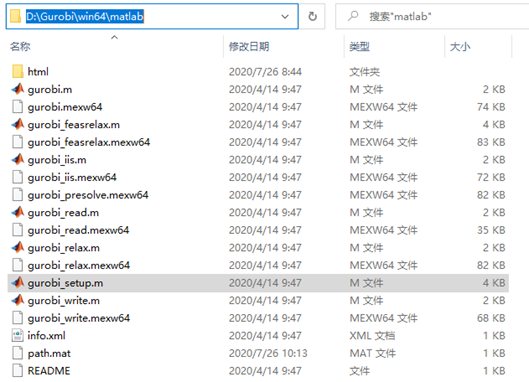The width and height of the screenshot is (529, 382).
Task: Click the search matlab box
Action: (x=432, y=16)
